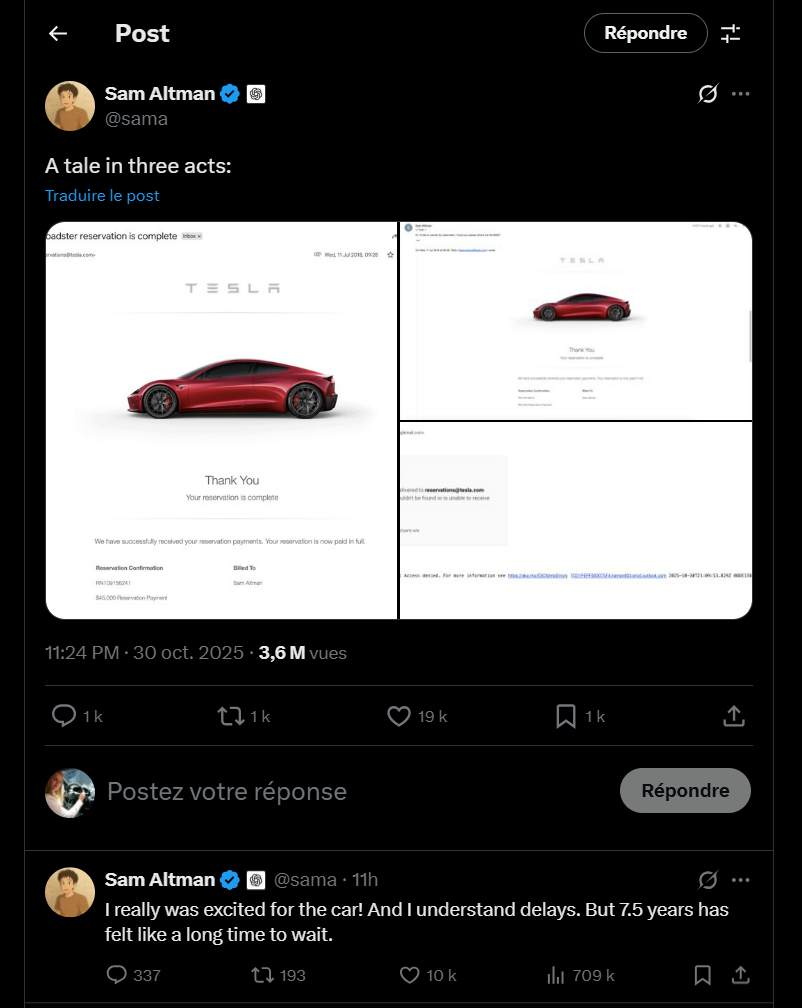This screenshot has height=1008, width=802.
Task: Click the OpenAI affiliation badge next to Sam Altman
Action: click(x=257, y=93)
